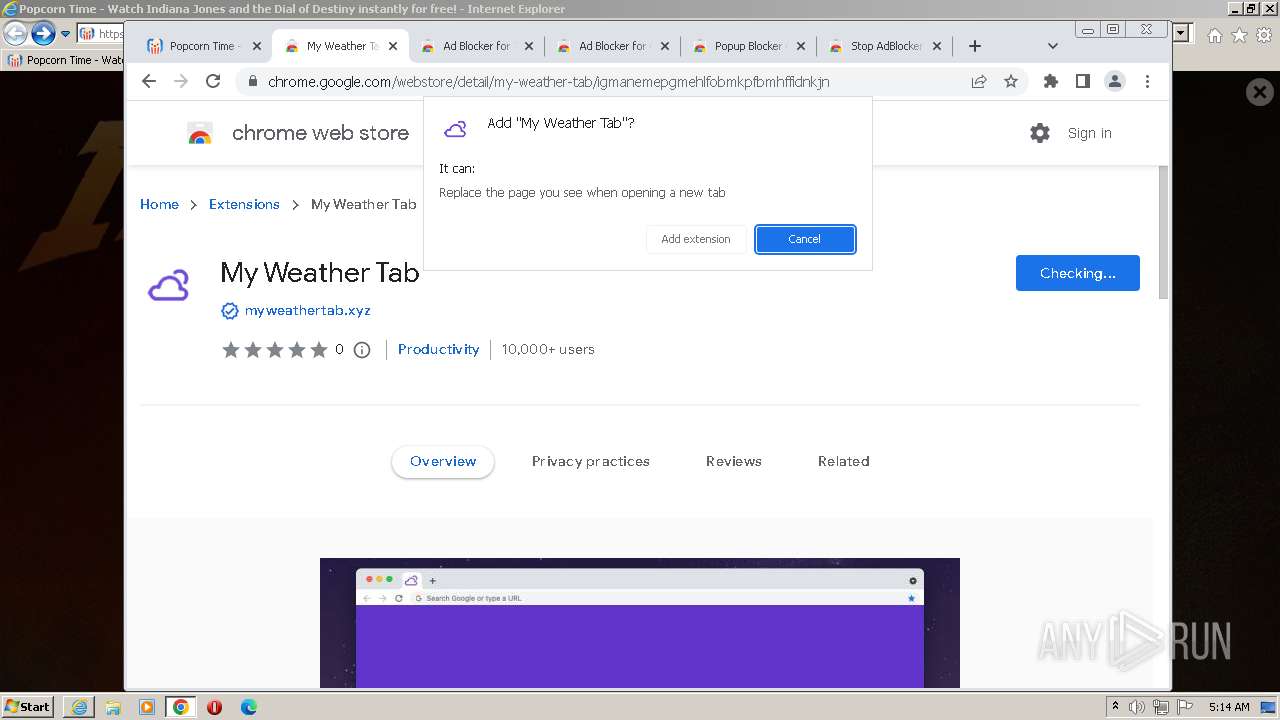This screenshot has width=1280, height=720.
Task: Close the Popcorn Time Chrome tab
Action: [x=257, y=46]
